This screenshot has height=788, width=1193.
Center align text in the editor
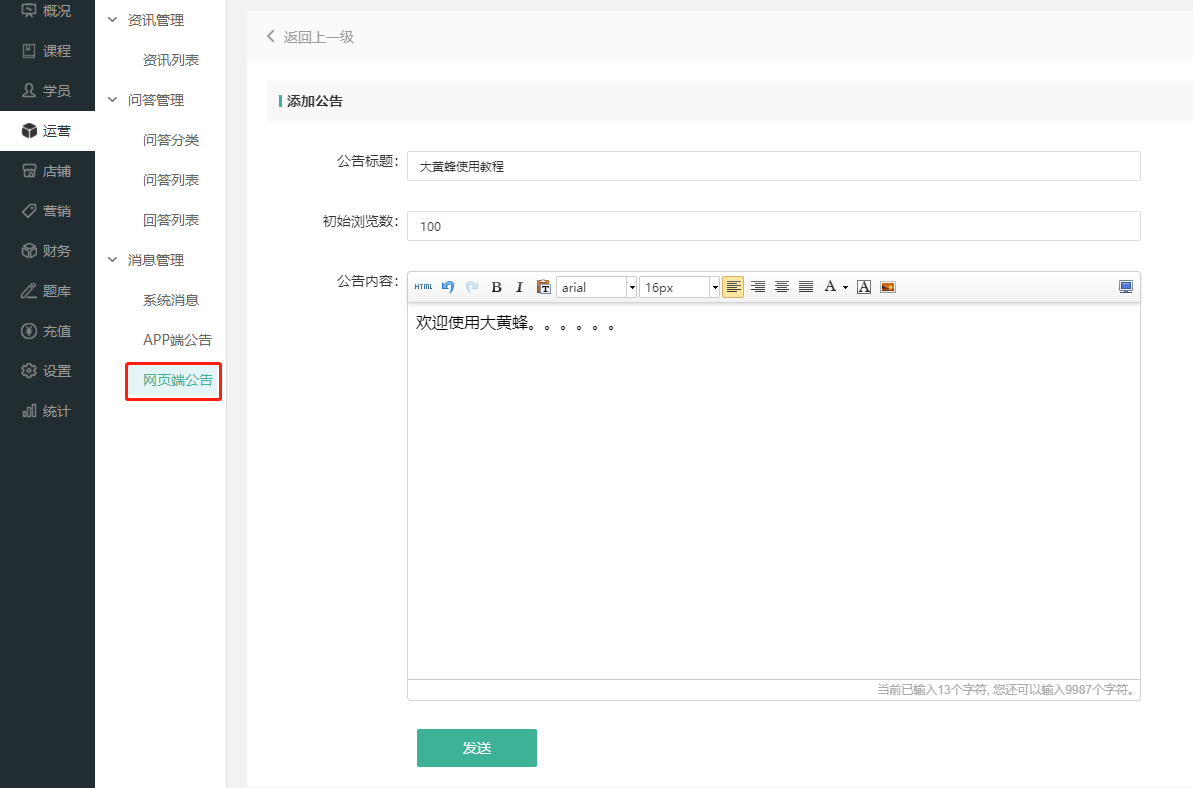coord(781,287)
